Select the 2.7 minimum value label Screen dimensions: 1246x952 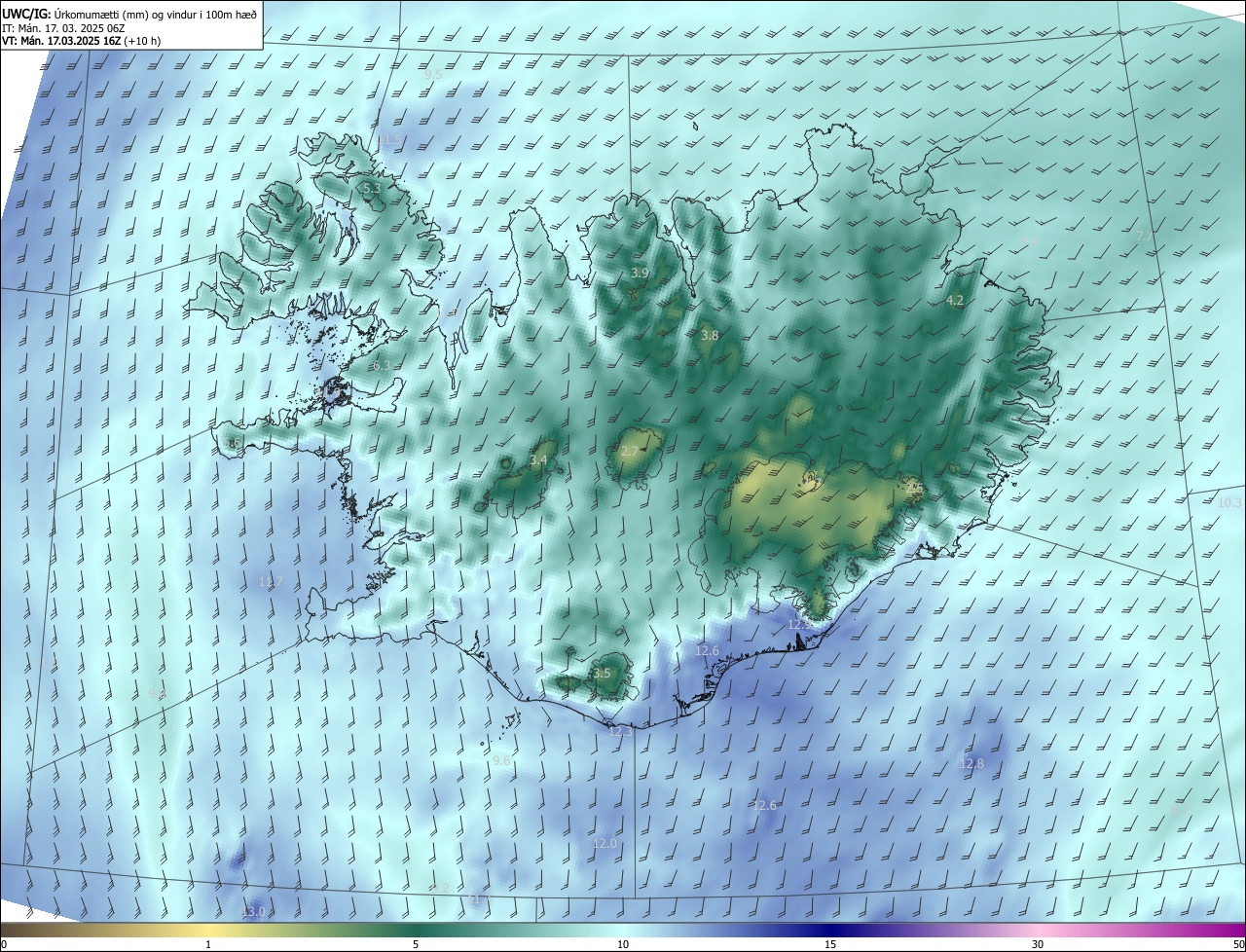click(x=629, y=452)
